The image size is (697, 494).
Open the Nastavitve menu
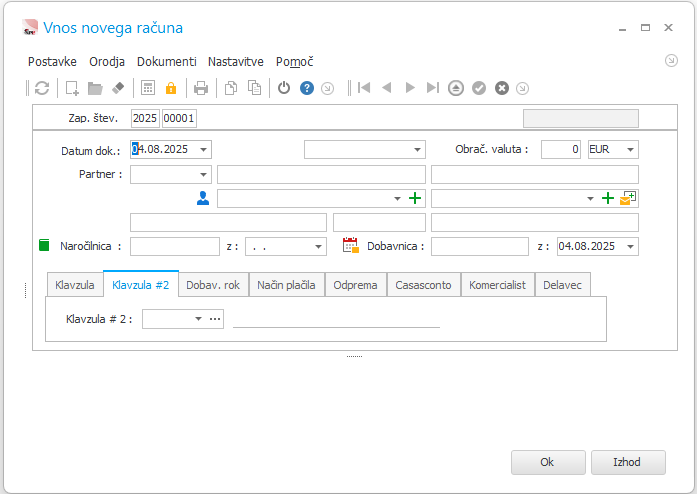(x=235, y=61)
